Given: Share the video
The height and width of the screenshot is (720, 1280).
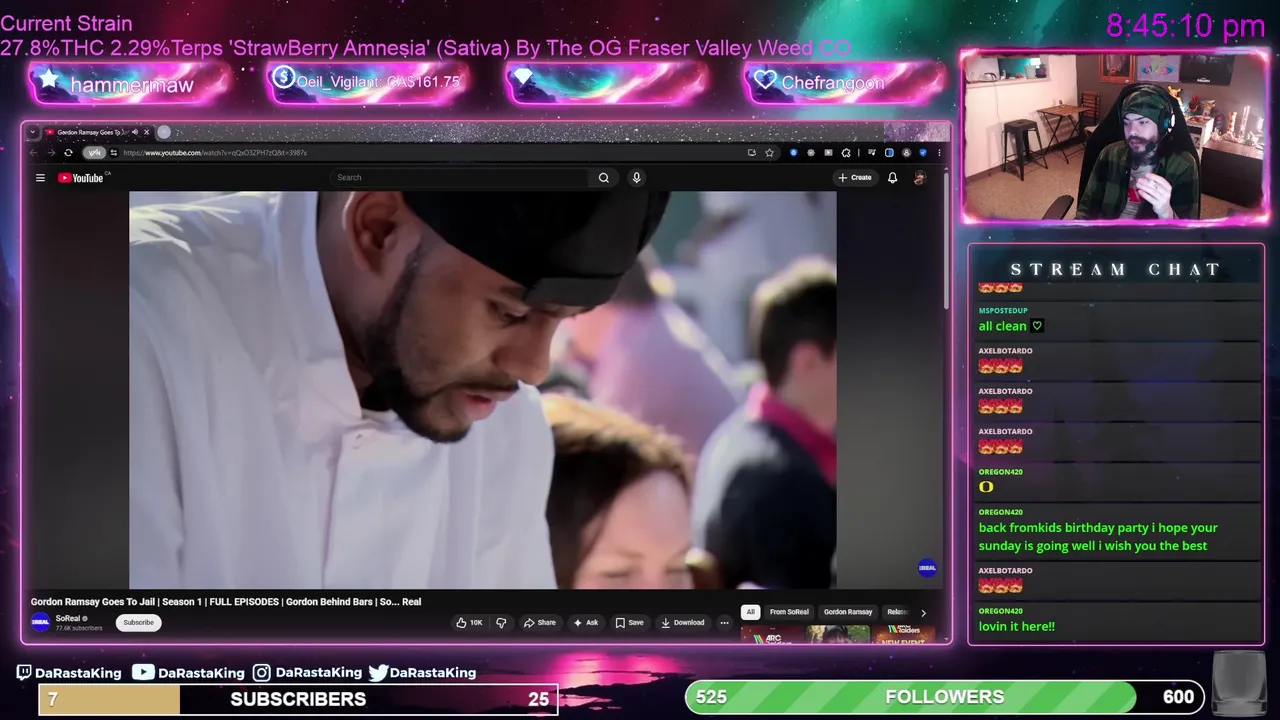Looking at the screenshot, I should [540, 623].
